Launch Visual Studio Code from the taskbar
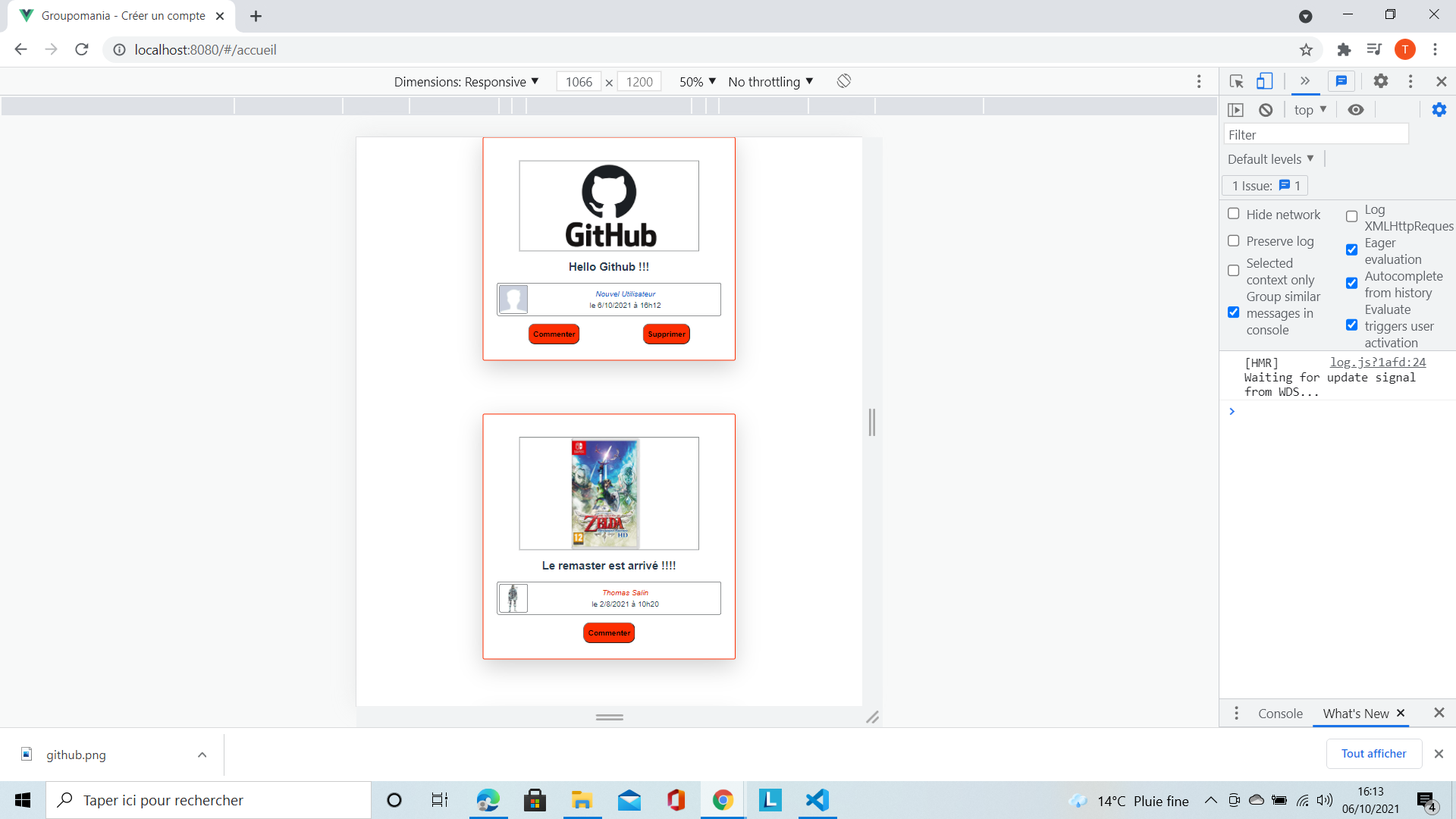Image resolution: width=1456 pixels, height=819 pixels. 817,799
